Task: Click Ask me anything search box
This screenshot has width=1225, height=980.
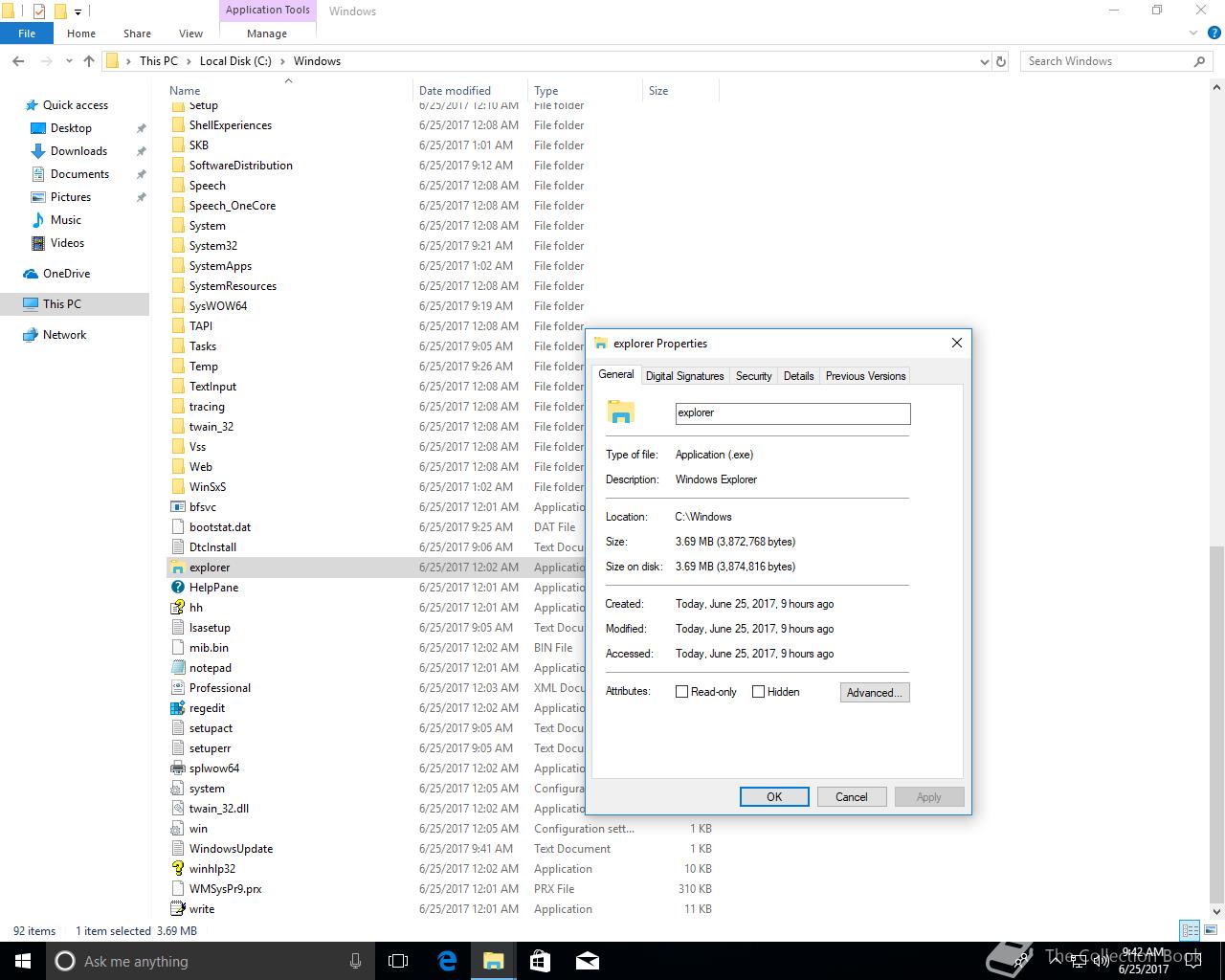Action: pos(209,961)
